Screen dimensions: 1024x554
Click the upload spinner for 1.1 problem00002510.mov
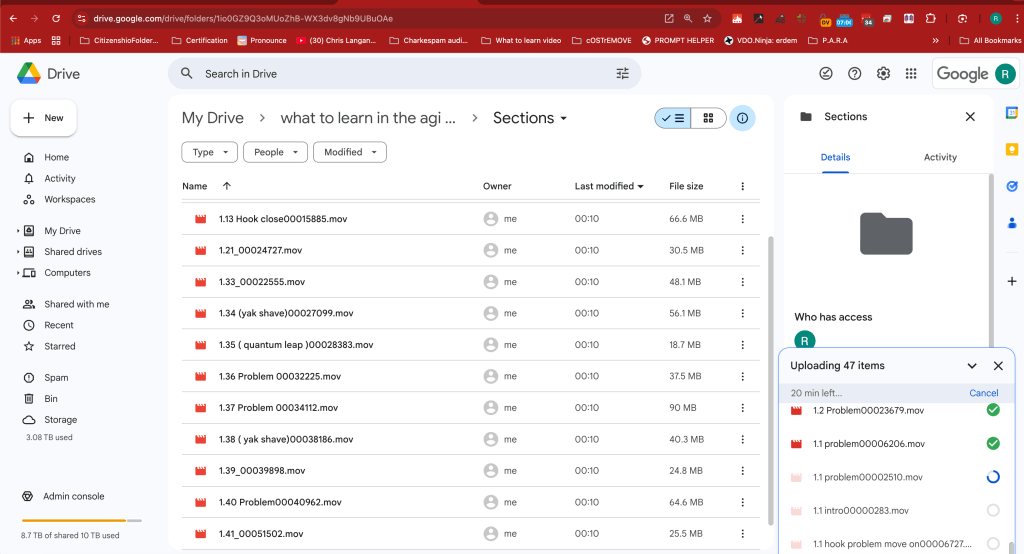[993, 477]
